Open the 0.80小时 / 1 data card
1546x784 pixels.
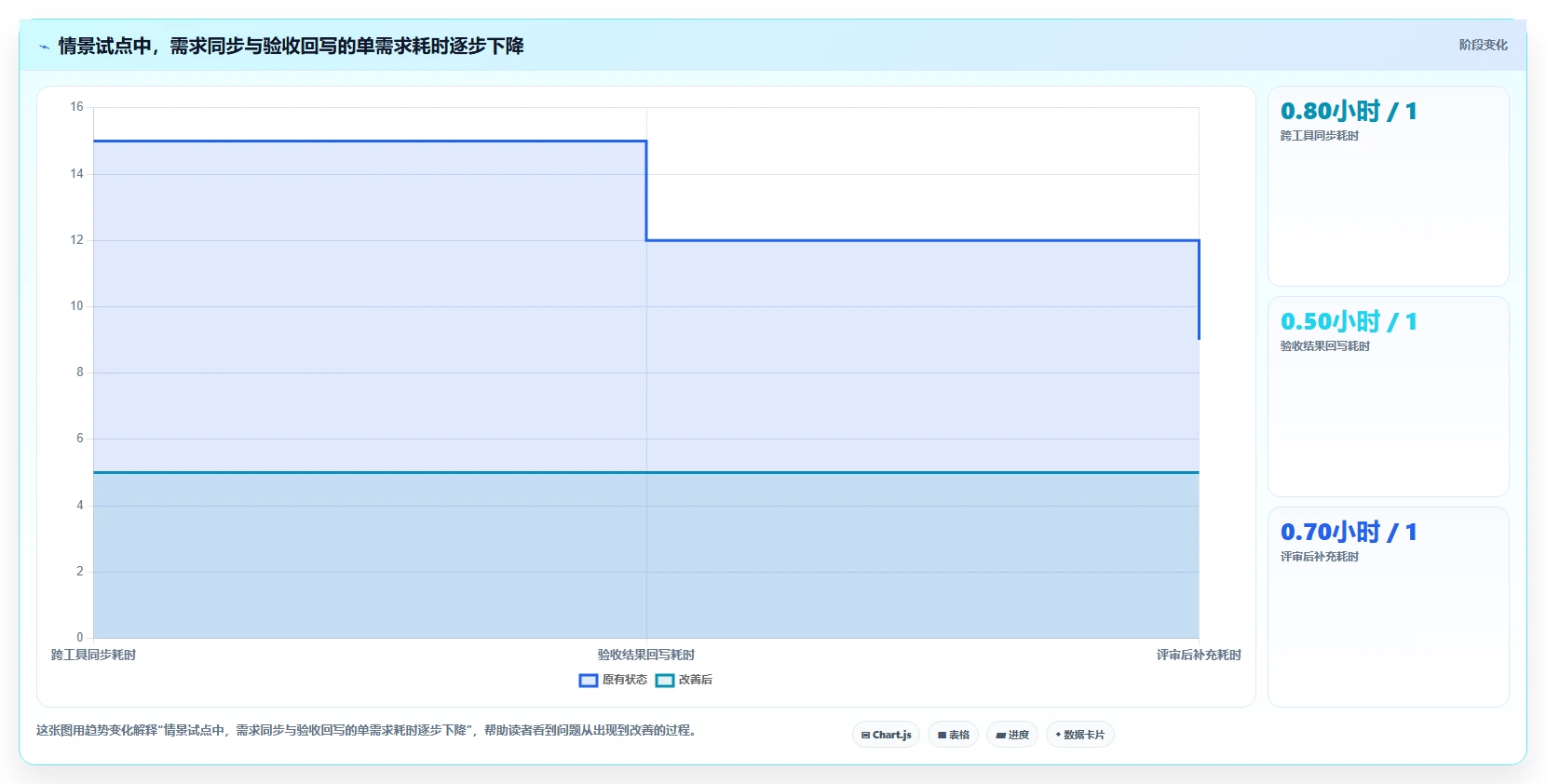tap(1389, 186)
